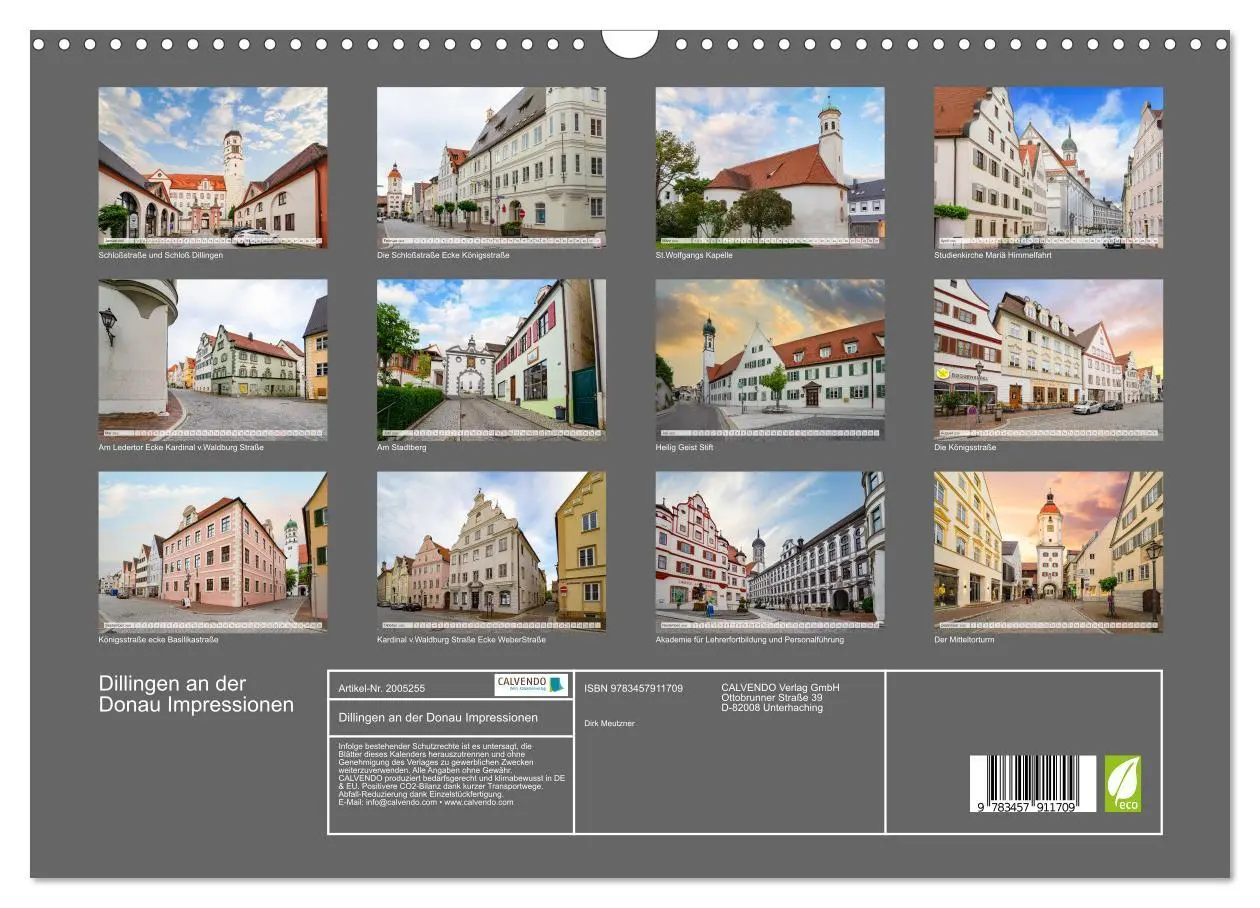Screen dimensions: 1260x908
Task: Click the Studienkirche Mariä Himmelfahrt photo
Action: (1049, 167)
